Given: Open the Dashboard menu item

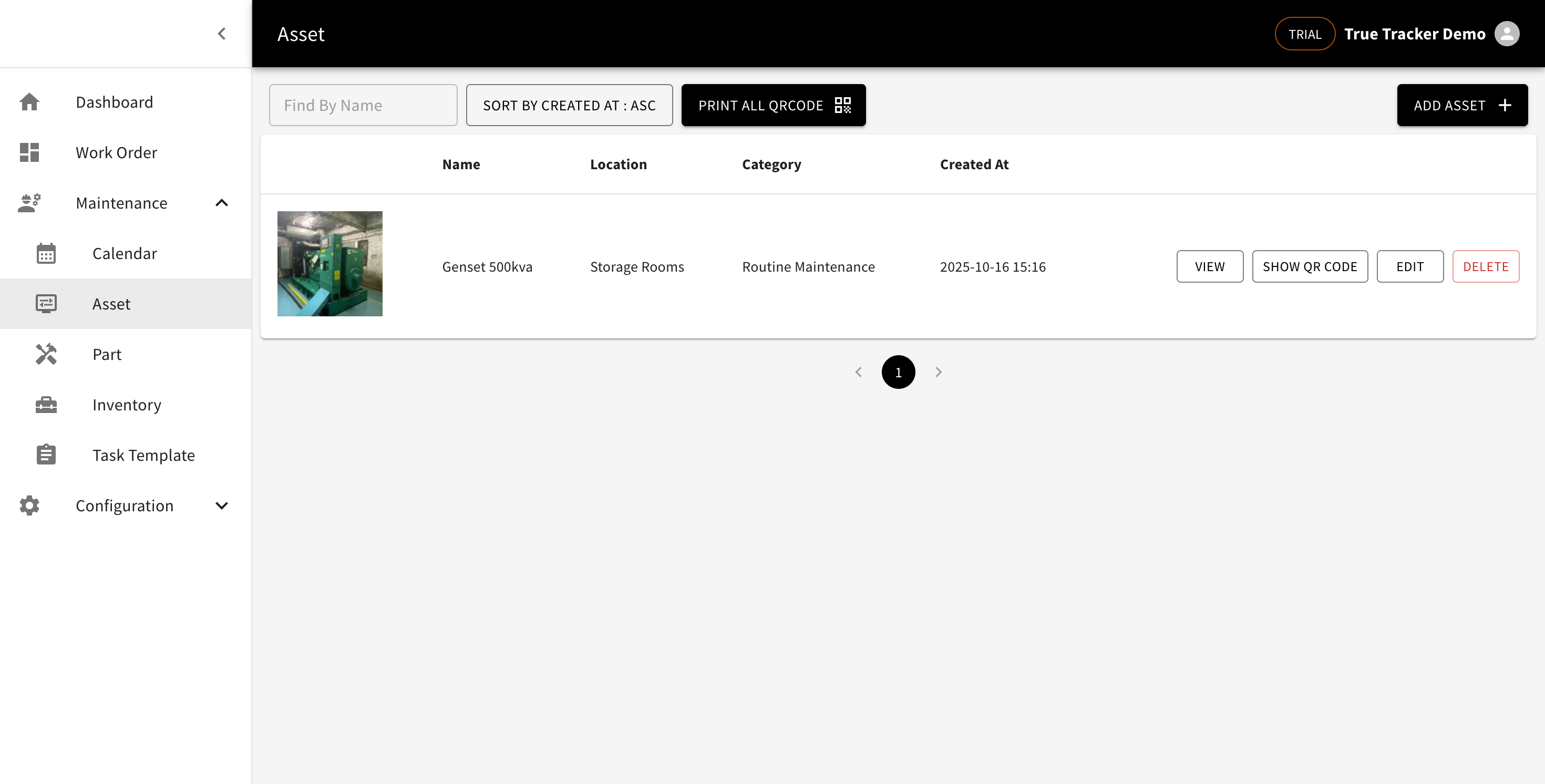Looking at the screenshot, I should coord(114,102).
